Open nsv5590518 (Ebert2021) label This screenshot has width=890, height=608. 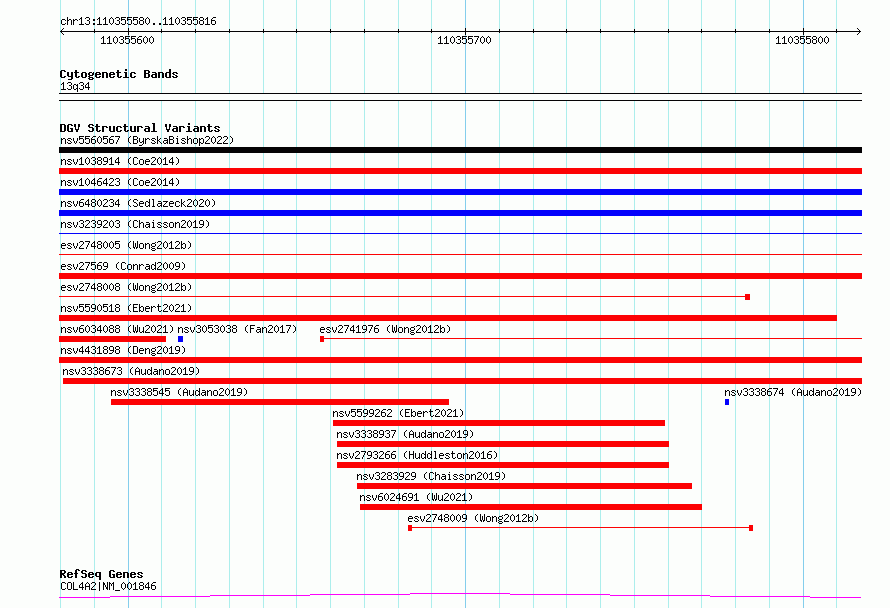(126, 308)
